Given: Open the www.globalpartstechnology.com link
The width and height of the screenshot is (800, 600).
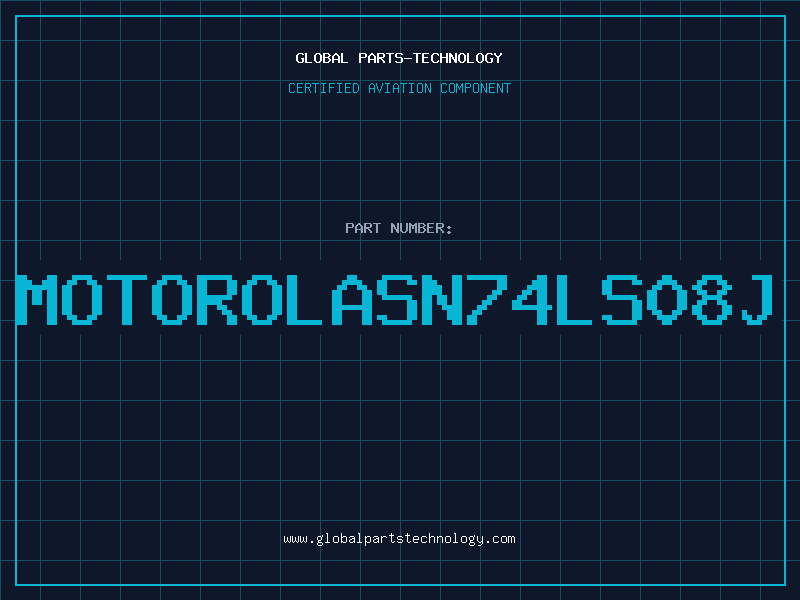Looking at the screenshot, I should pos(399,539).
